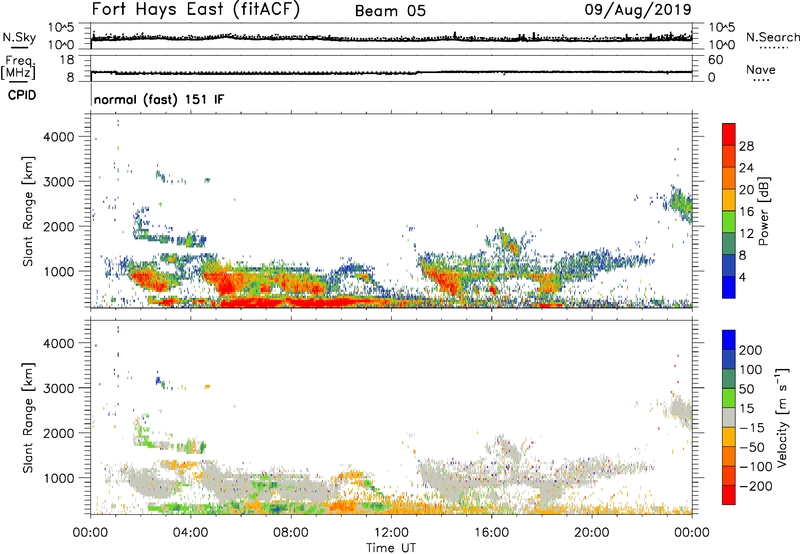Click the '12:00' time axis tick label
This screenshot has width=800, height=554.
pyautogui.click(x=391, y=533)
